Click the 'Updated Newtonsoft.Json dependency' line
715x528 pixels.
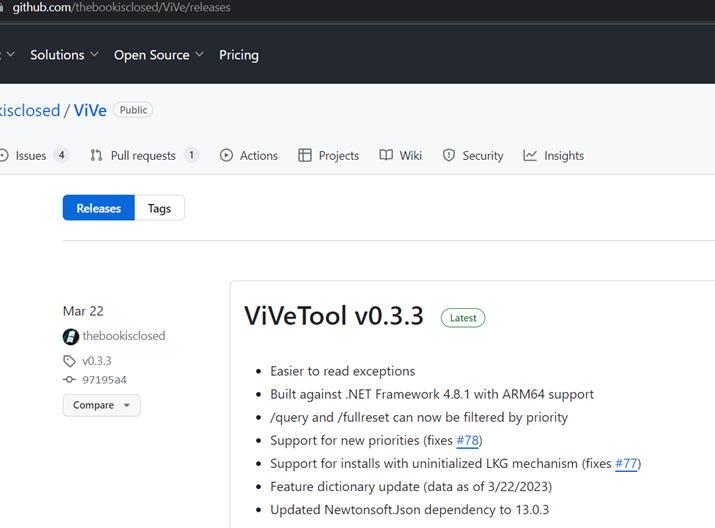tap(409, 510)
